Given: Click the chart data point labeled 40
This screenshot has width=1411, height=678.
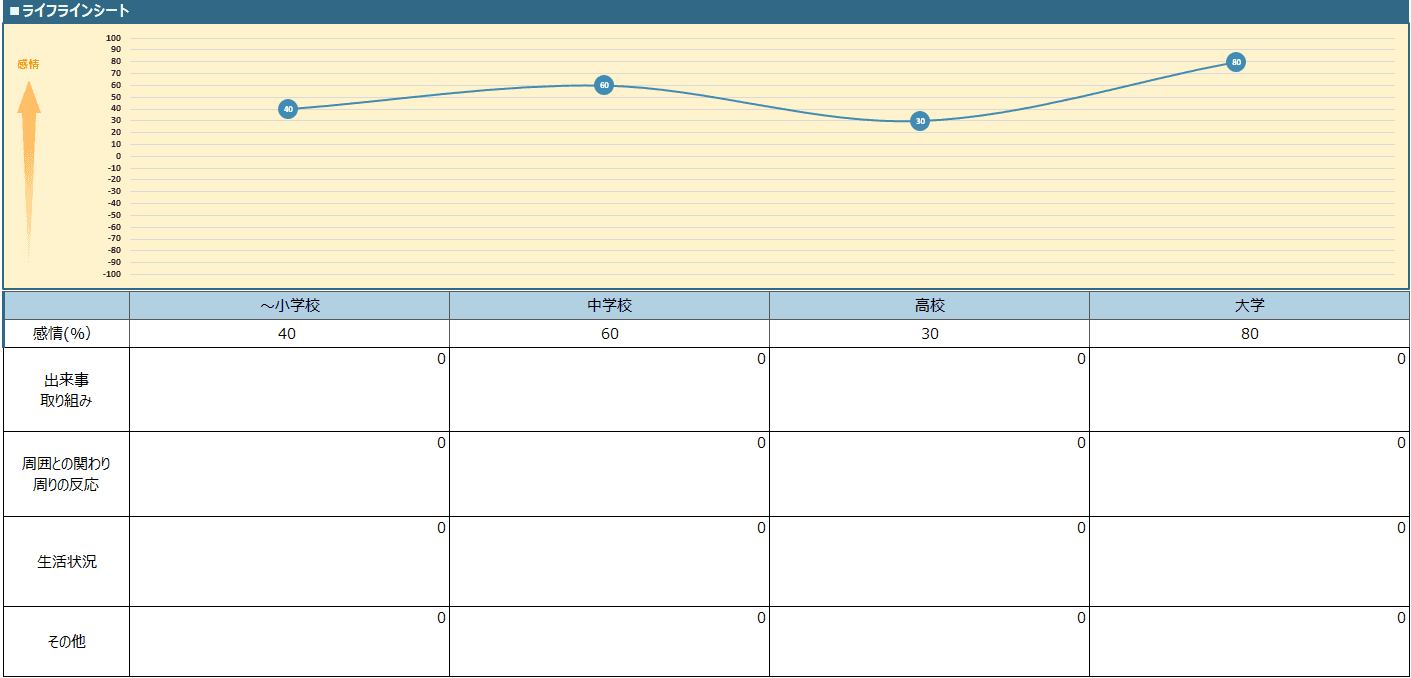Looking at the screenshot, I should (x=288, y=109).
